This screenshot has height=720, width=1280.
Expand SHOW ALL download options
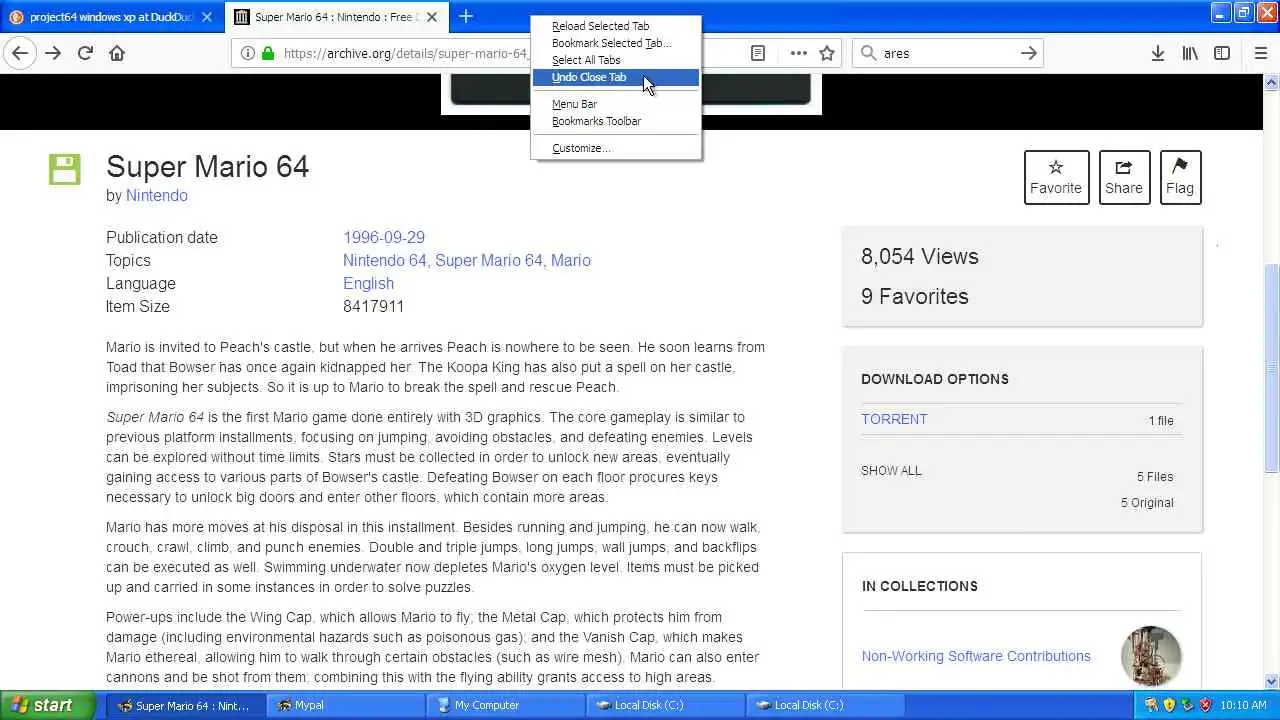[x=891, y=470]
